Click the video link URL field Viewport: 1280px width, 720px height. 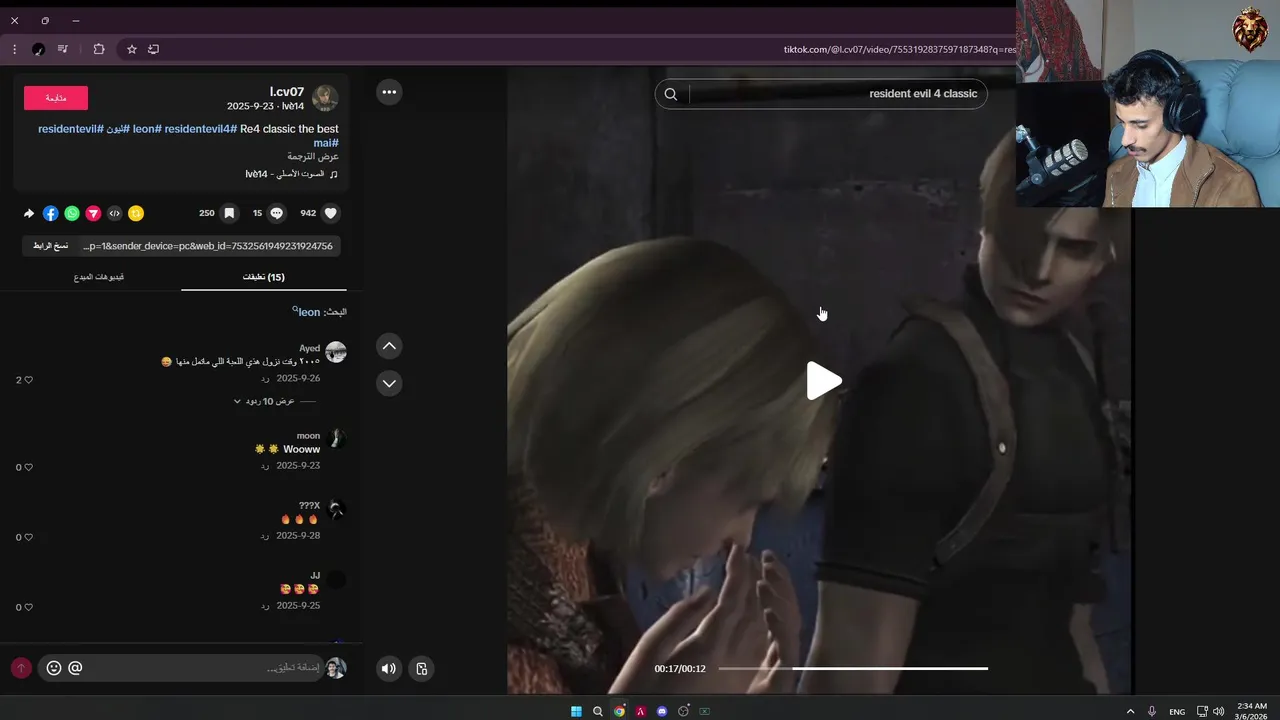208,246
